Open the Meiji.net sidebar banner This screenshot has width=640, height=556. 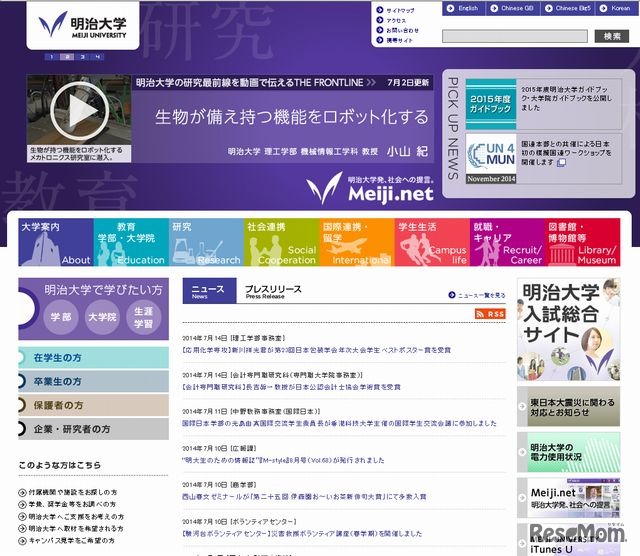(x=569, y=498)
